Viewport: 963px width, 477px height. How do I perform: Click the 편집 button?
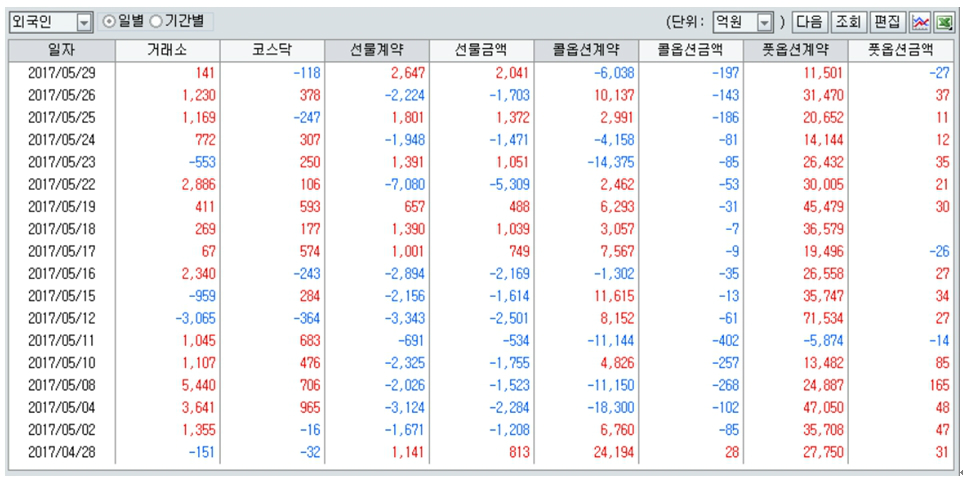click(x=887, y=22)
